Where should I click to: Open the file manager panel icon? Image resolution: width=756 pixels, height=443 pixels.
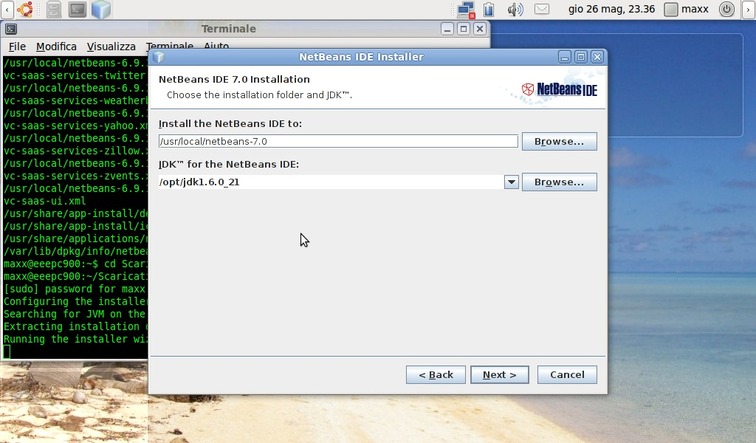pos(53,10)
